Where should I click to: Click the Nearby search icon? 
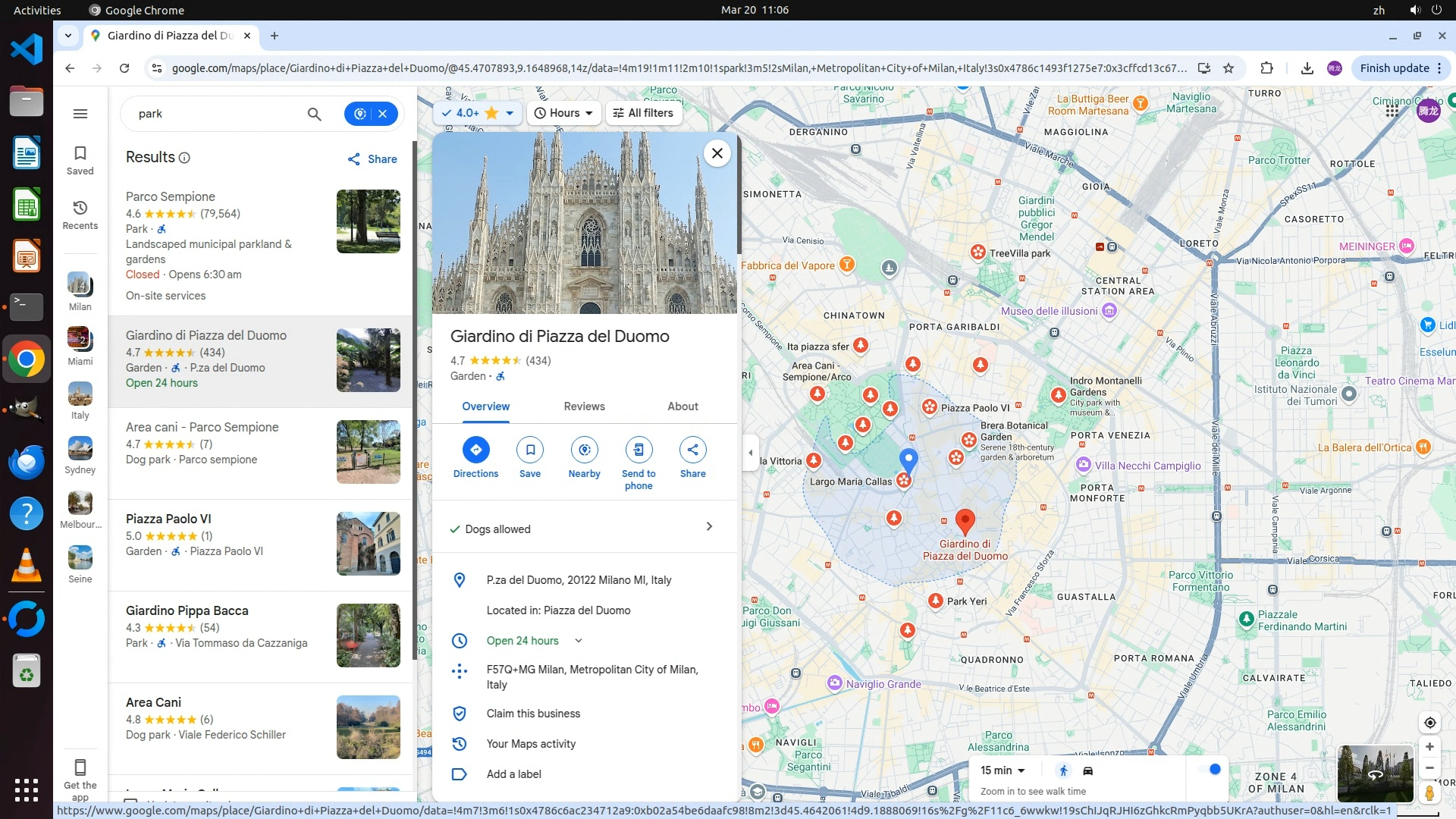click(584, 450)
